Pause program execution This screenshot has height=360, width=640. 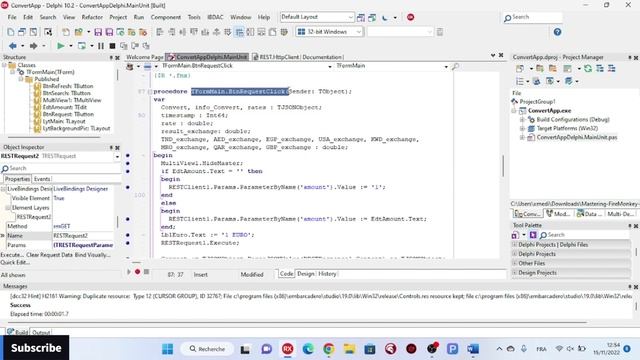101,46
